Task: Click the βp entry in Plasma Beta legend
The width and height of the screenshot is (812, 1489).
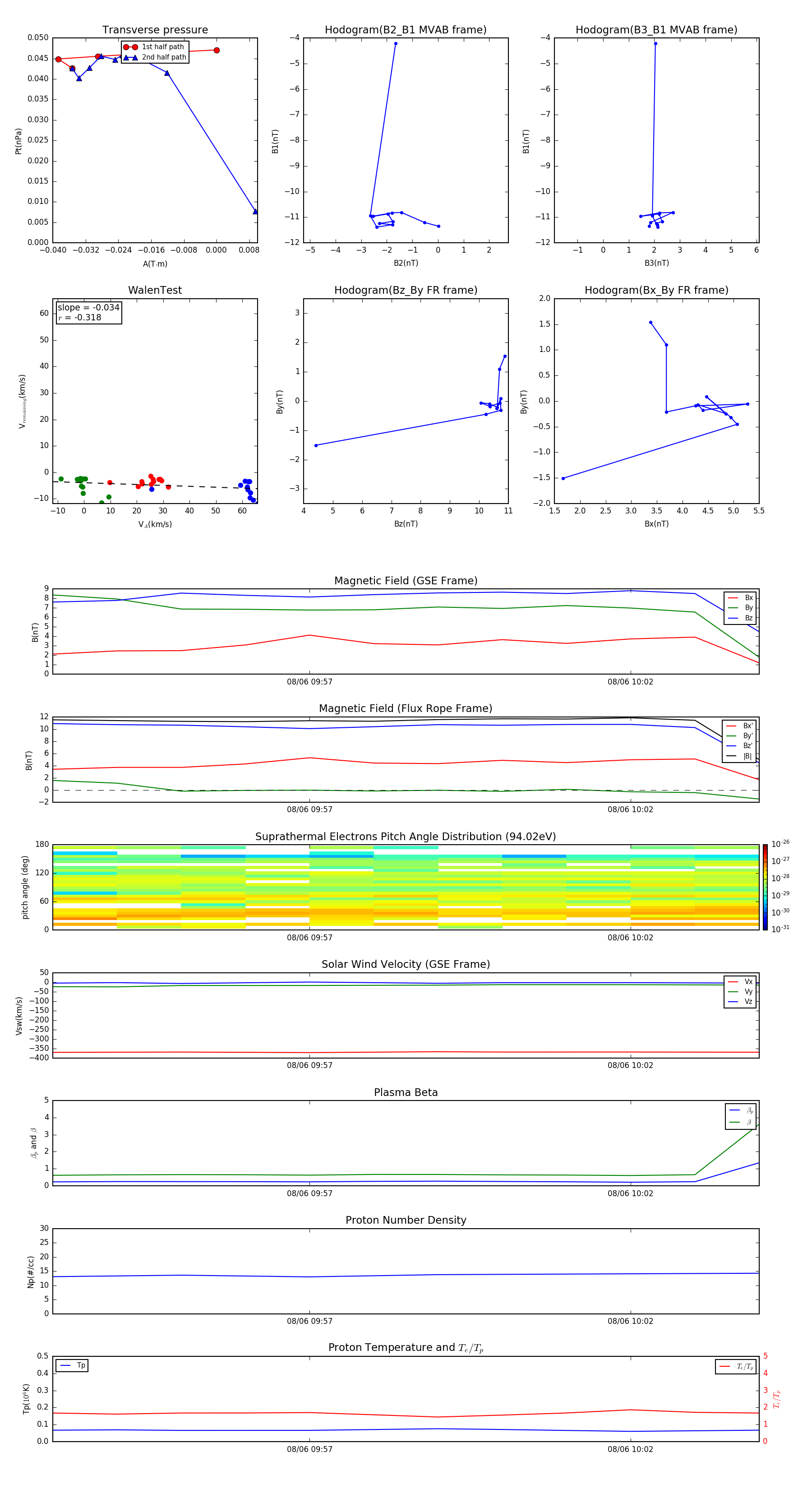Action: tap(741, 1110)
